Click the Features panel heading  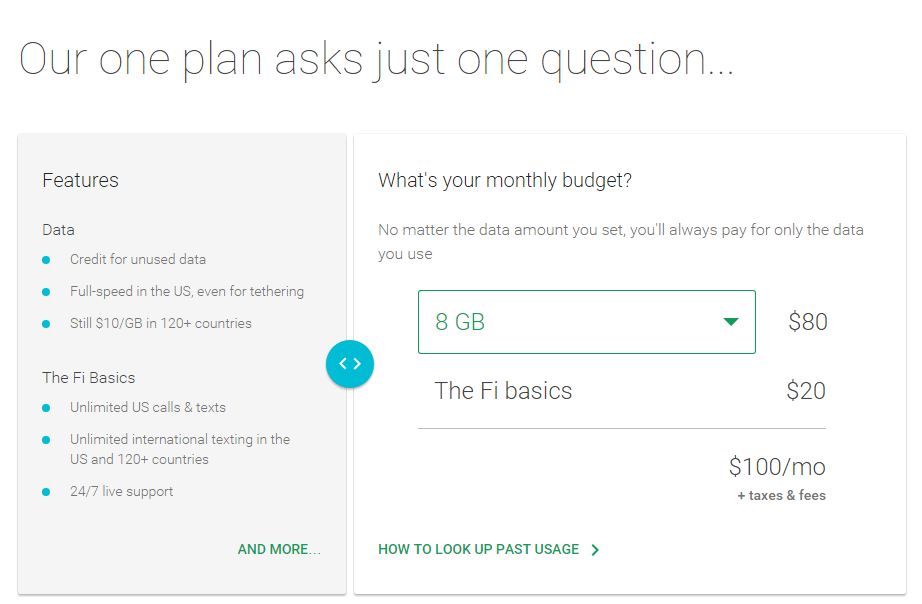coord(80,180)
